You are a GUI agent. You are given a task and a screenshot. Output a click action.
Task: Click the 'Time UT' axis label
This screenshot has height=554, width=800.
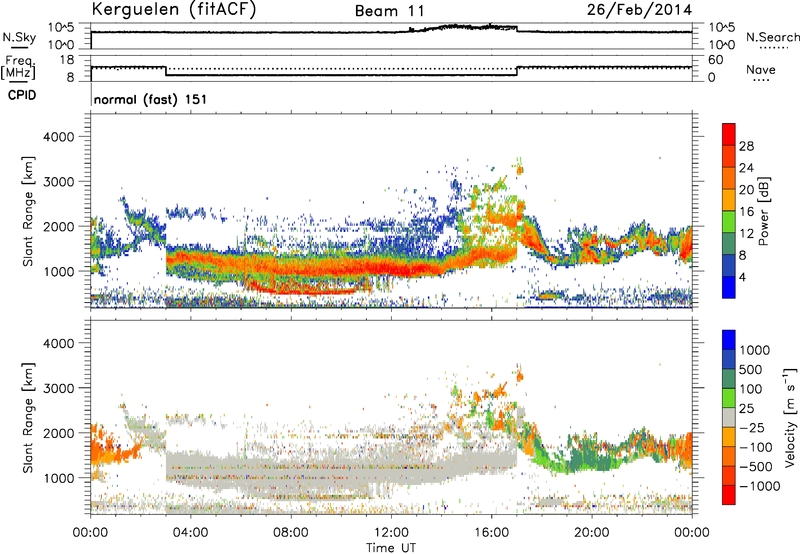[x=391, y=548]
